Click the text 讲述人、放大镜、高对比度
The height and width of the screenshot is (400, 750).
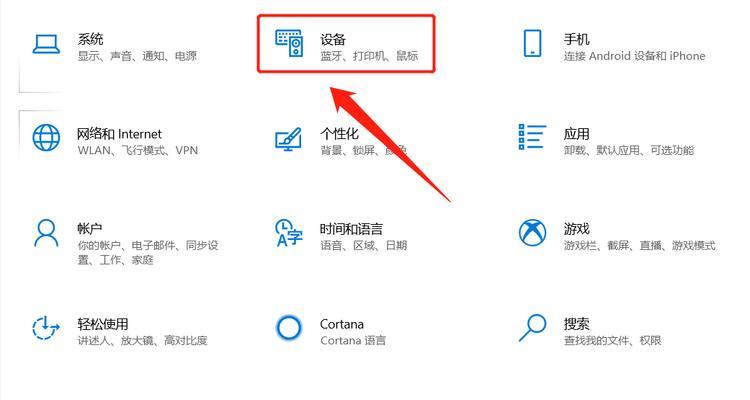[143, 341]
